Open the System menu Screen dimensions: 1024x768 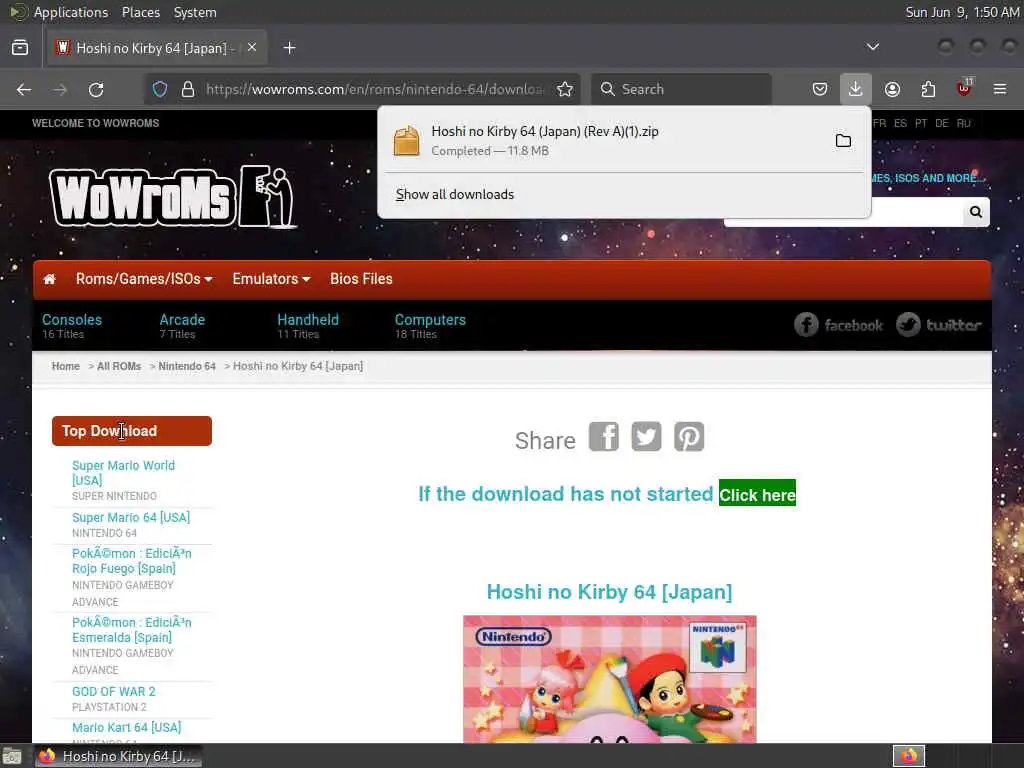[x=195, y=12]
